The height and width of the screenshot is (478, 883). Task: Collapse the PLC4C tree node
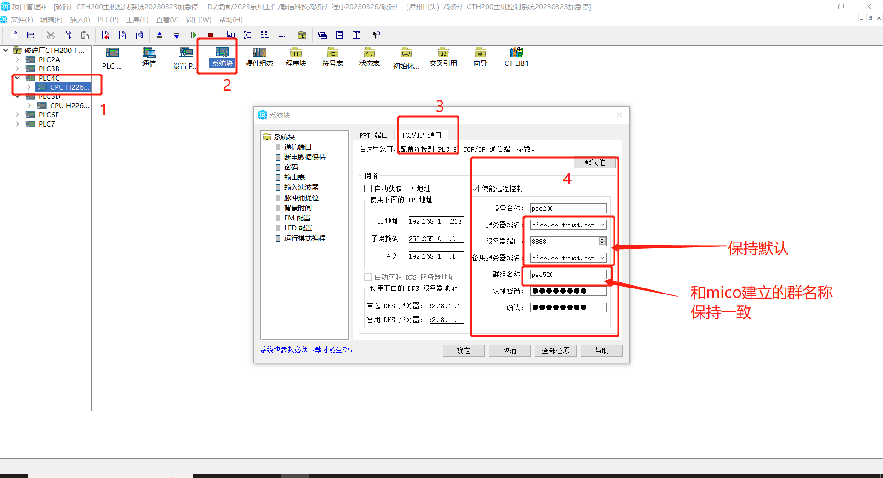(17, 78)
